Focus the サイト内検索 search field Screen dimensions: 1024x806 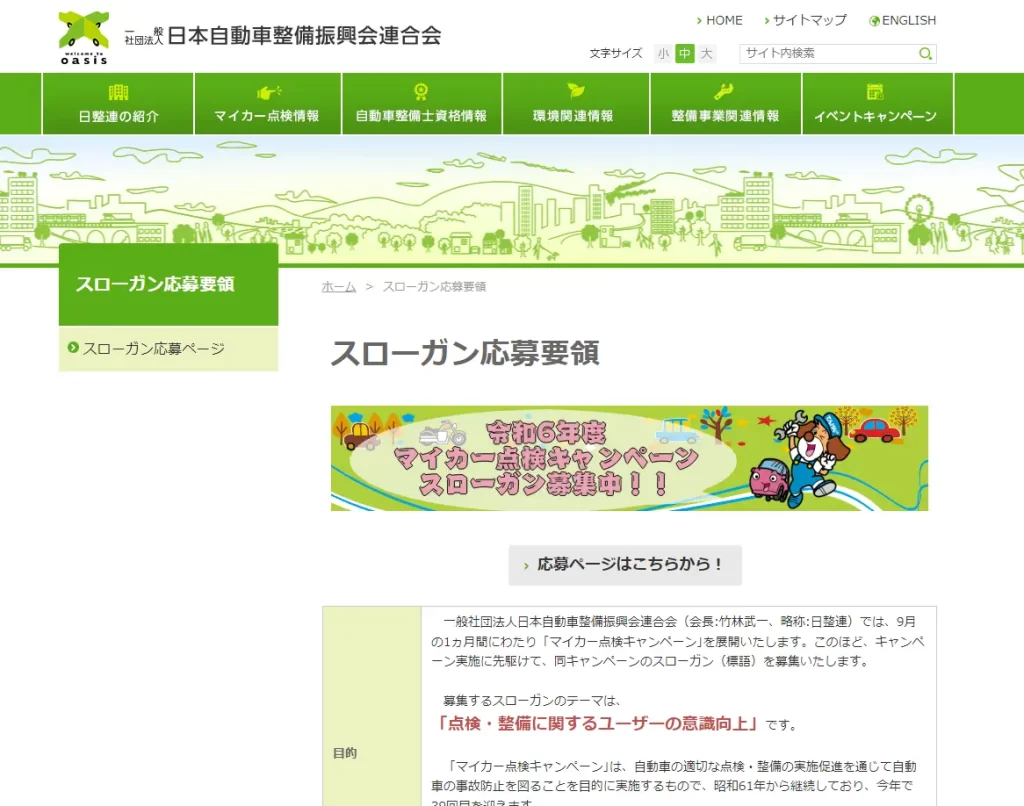pos(828,54)
